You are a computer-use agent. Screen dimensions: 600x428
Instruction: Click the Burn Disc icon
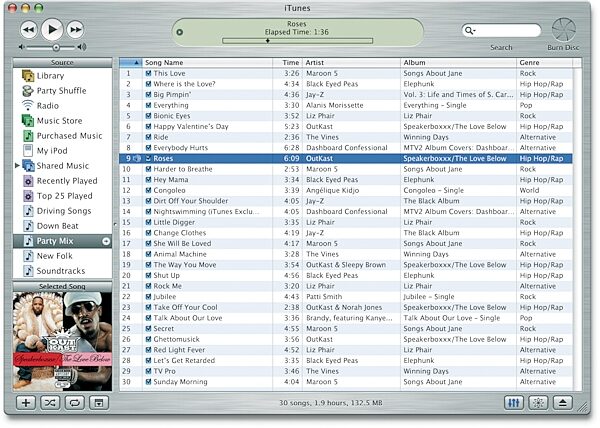pyautogui.click(x=564, y=29)
